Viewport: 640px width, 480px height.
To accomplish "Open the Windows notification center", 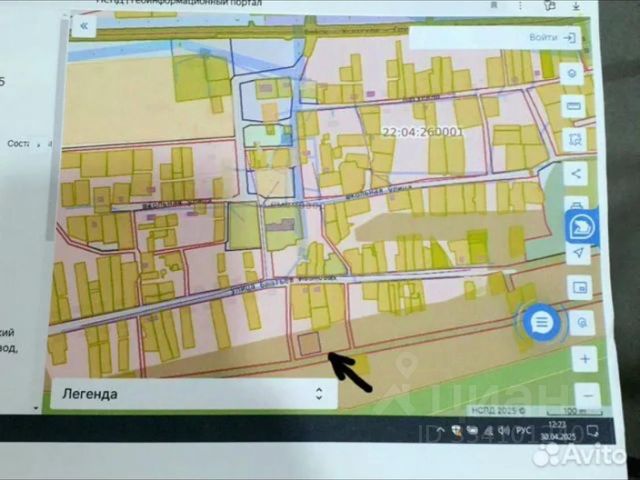I will 592,431.
